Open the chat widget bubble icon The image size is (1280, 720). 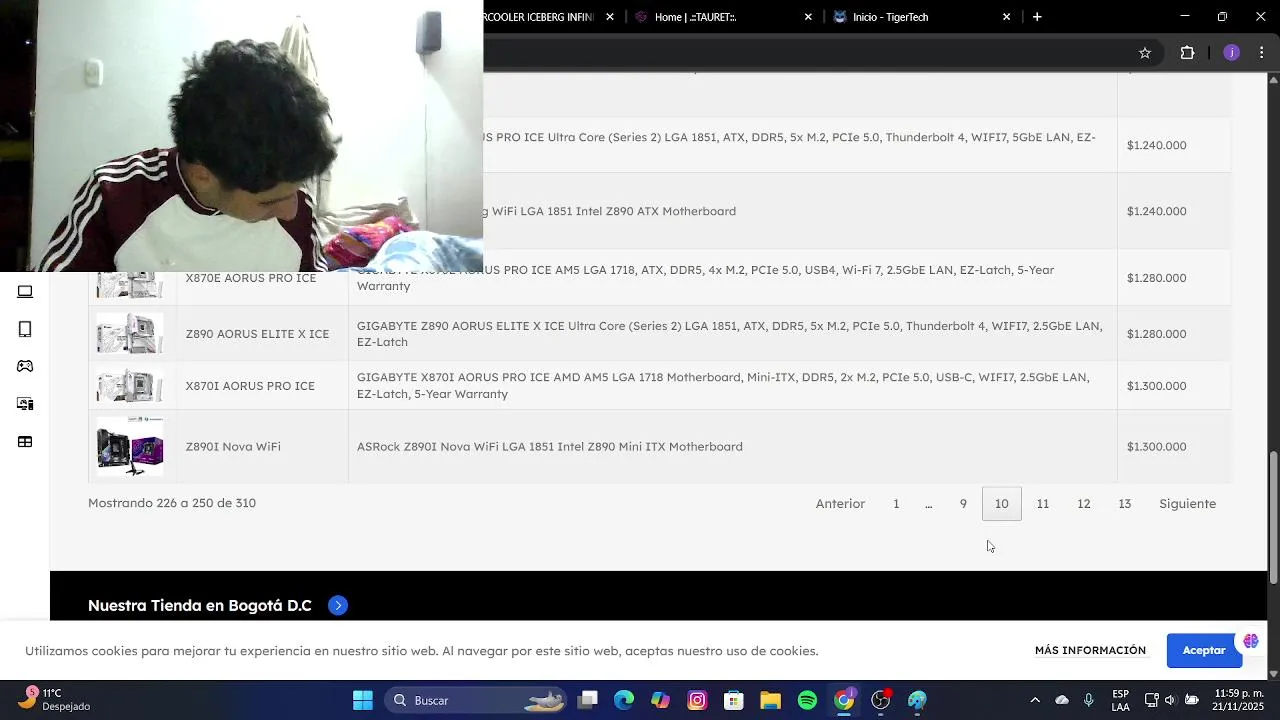point(1251,641)
